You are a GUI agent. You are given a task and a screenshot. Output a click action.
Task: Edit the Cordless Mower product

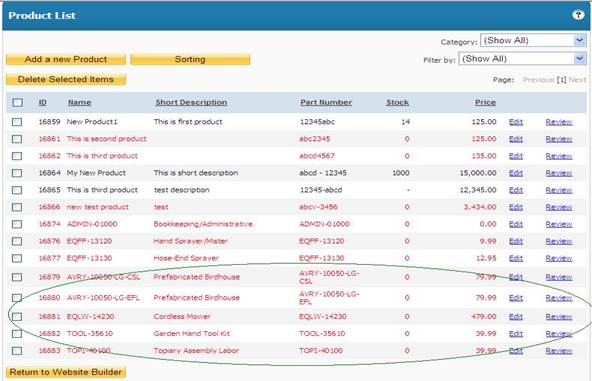(516, 316)
